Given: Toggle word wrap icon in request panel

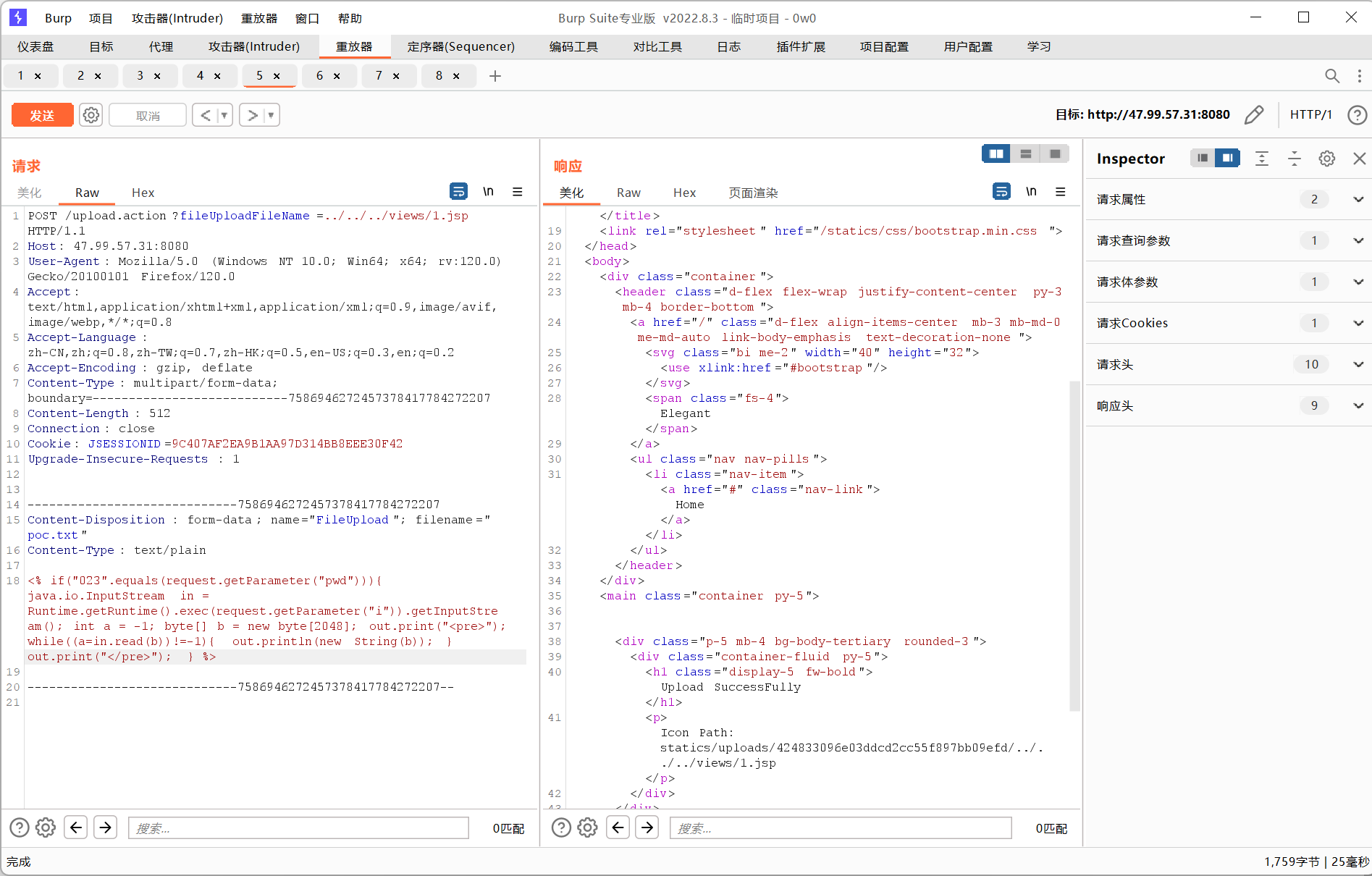Looking at the screenshot, I should [458, 191].
